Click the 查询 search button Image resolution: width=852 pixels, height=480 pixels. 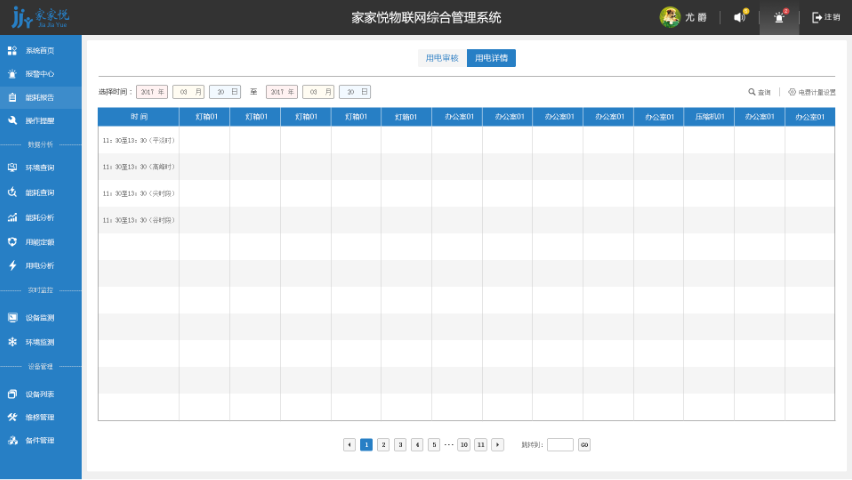[x=760, y=92]
